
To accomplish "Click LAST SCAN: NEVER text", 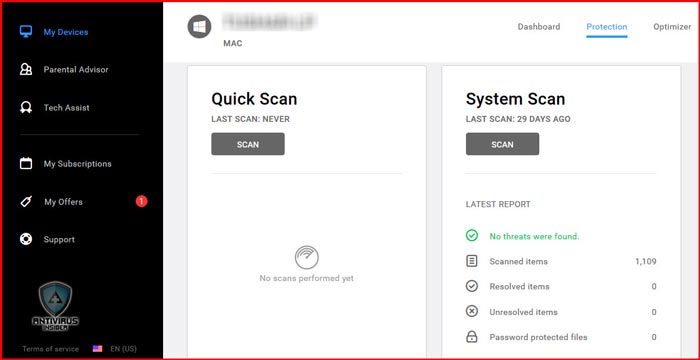I will coord(250,119).
